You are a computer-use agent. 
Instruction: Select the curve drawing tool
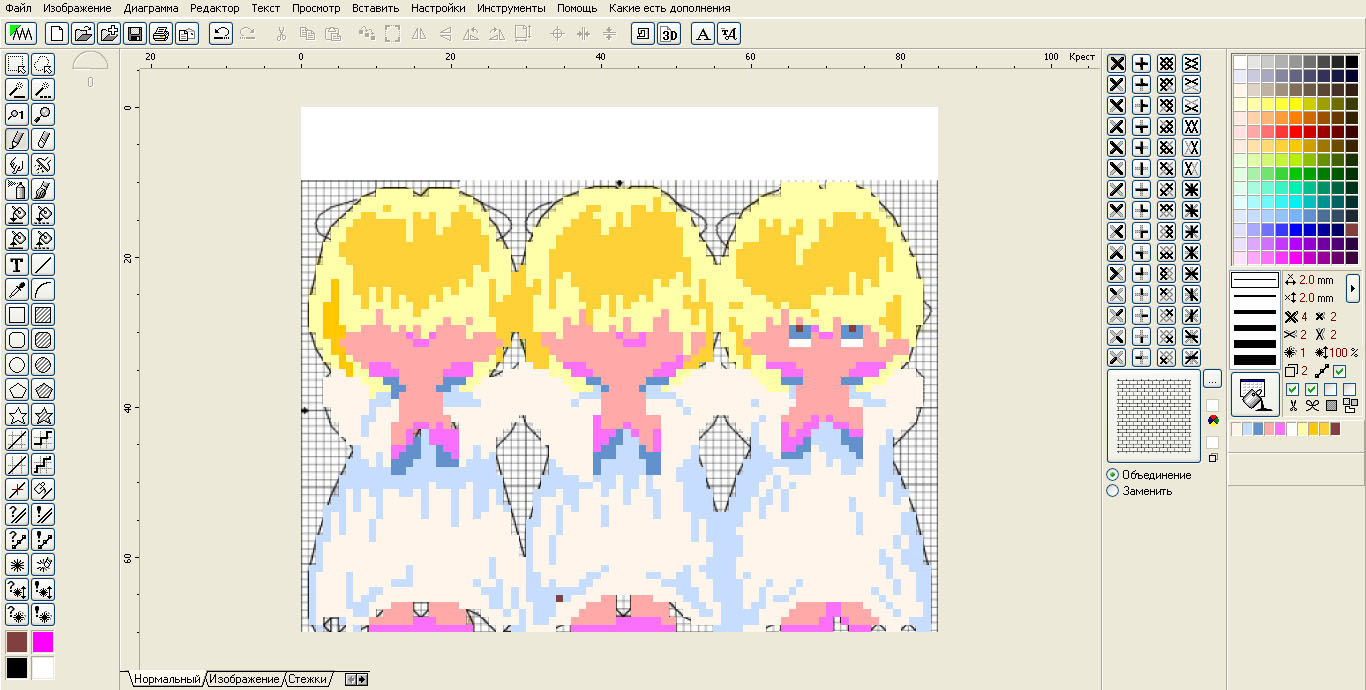point(43,290)
